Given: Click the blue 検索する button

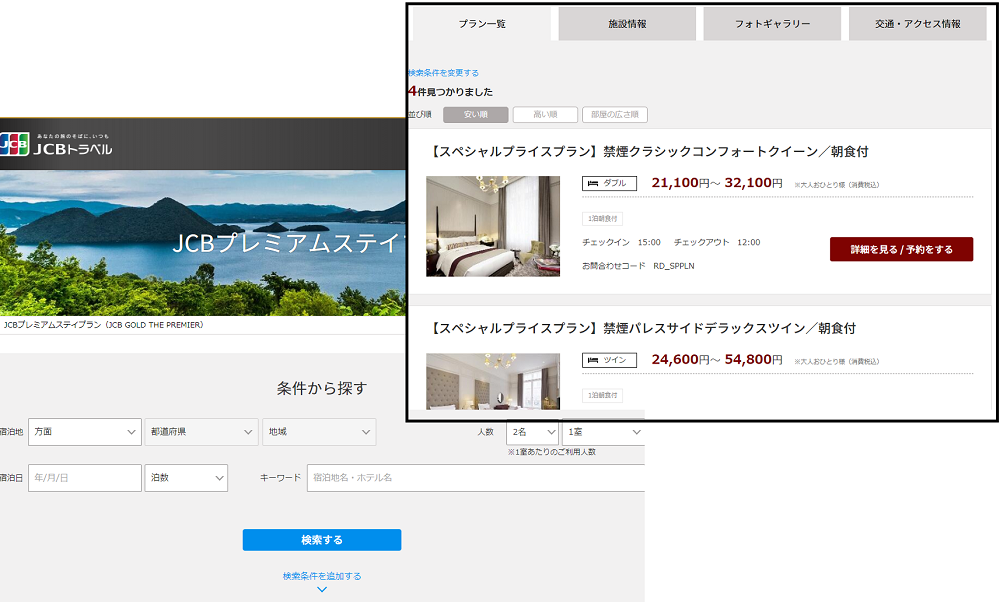Looking at the screenshot, I should coord(322,540).
